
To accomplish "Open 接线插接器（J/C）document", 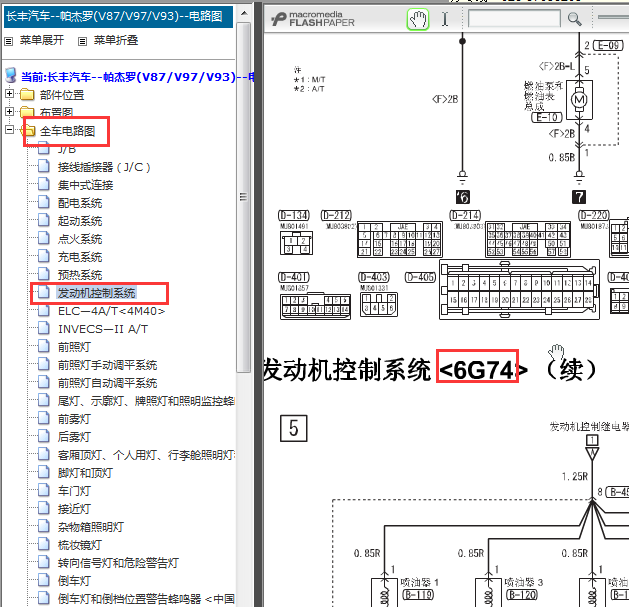I will (x=104, y=167).
